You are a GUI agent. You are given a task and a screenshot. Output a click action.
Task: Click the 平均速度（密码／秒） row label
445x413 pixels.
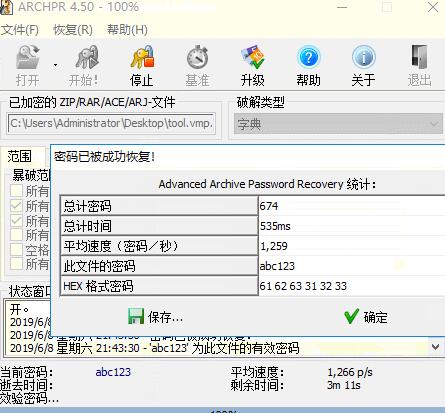[x=159, y=246]
